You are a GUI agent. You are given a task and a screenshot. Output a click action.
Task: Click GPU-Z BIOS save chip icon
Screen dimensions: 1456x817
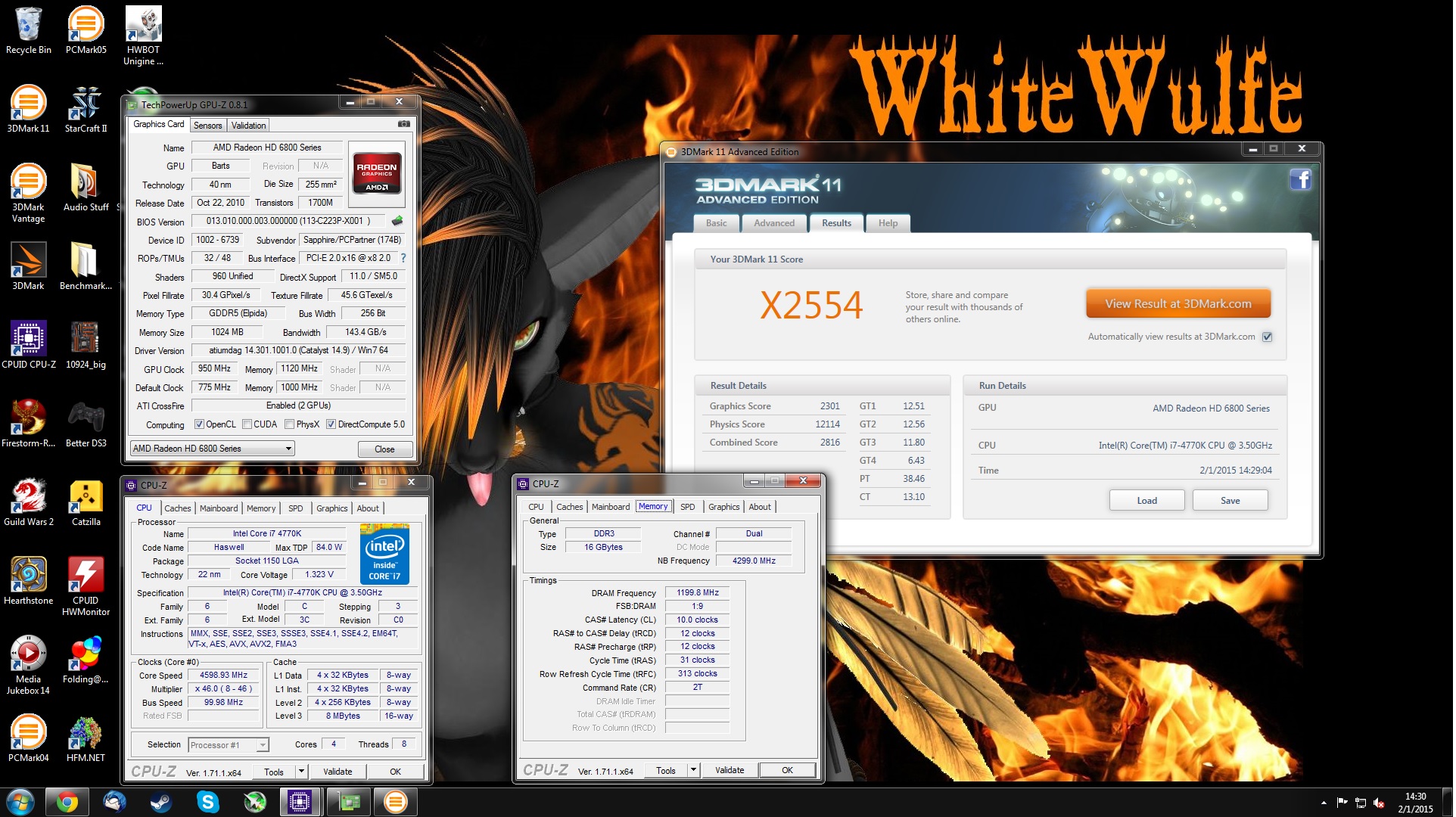[x=397, y=221]
